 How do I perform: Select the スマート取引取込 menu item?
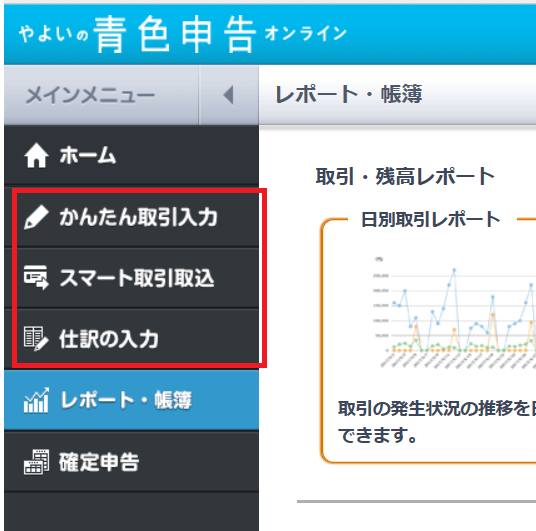point(131,278)
